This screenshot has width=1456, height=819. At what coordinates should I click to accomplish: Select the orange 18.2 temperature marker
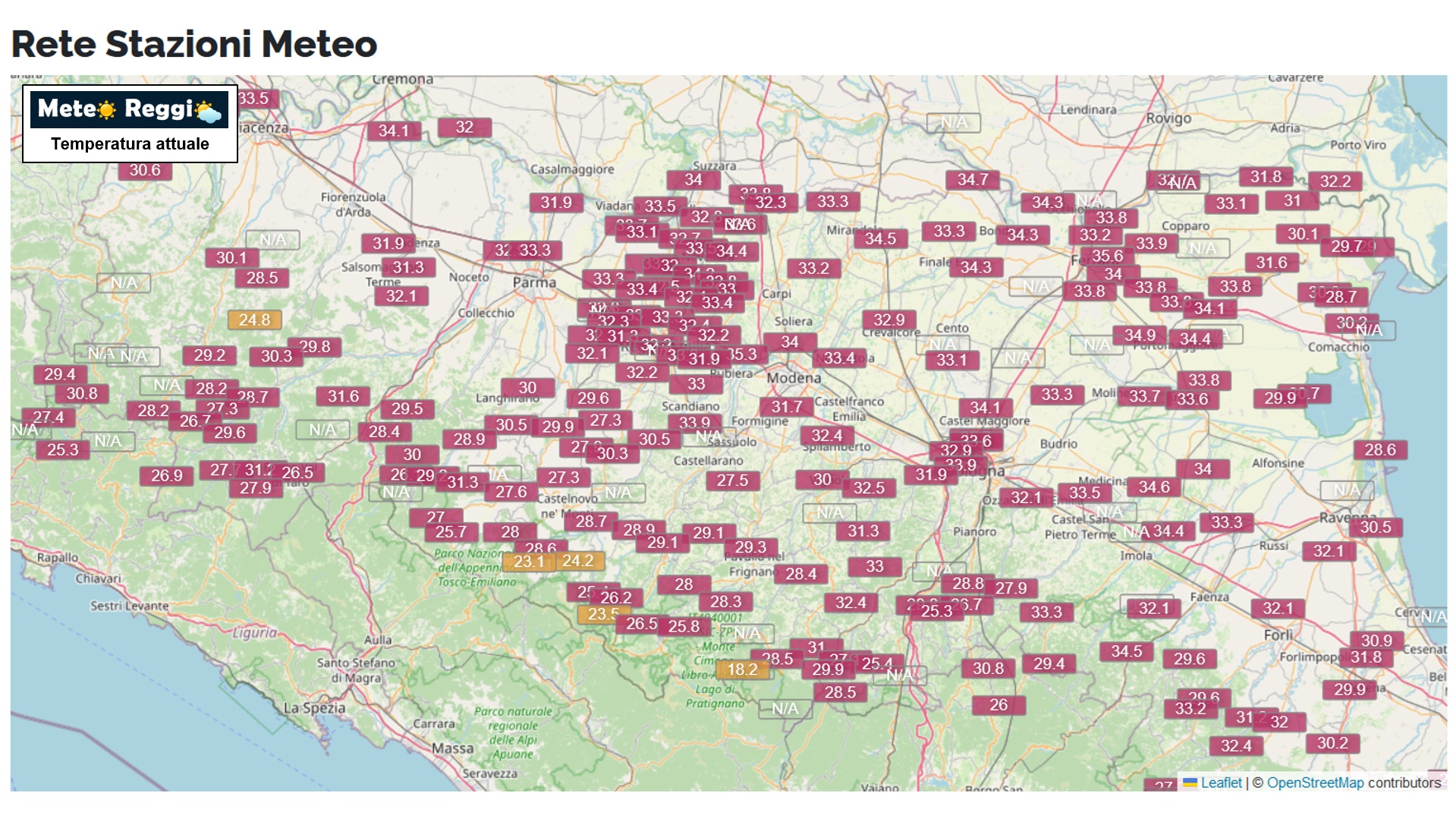[742, 669]
